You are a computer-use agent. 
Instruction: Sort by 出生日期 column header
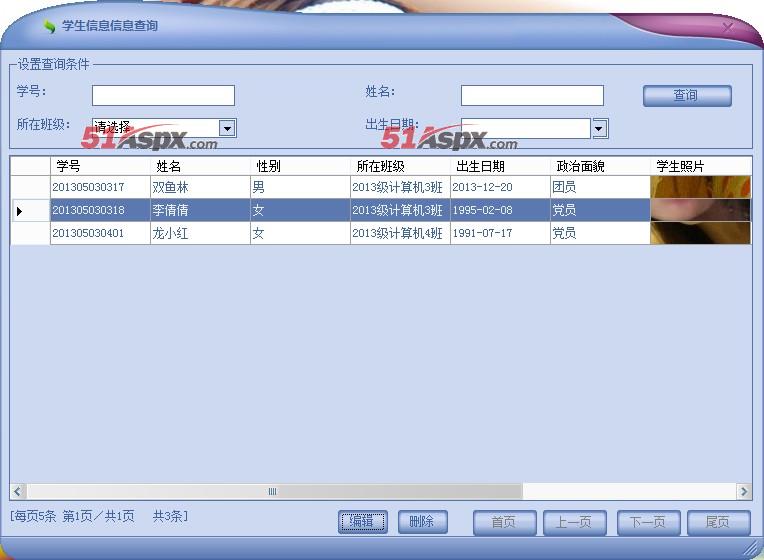500,166
